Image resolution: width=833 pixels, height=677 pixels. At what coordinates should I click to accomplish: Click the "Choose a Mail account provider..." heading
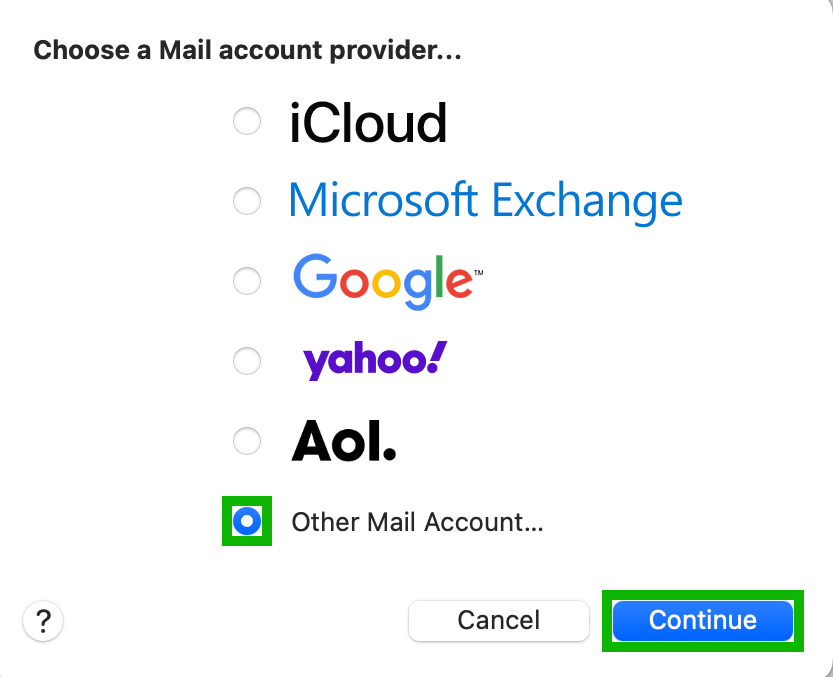(247, 50)
